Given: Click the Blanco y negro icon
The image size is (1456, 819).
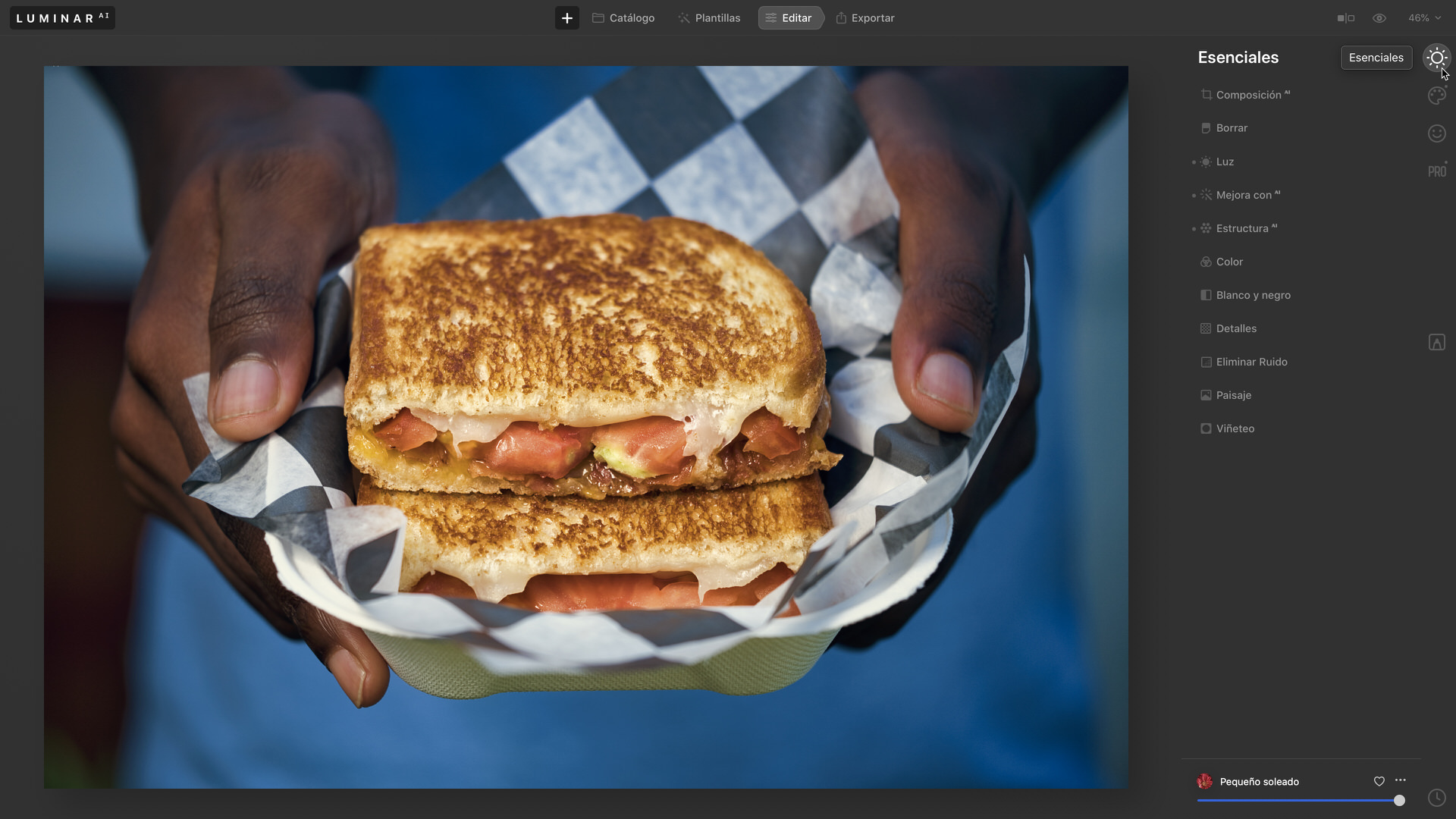Looking at the screenshot, I should click(x=1206, y=295).
